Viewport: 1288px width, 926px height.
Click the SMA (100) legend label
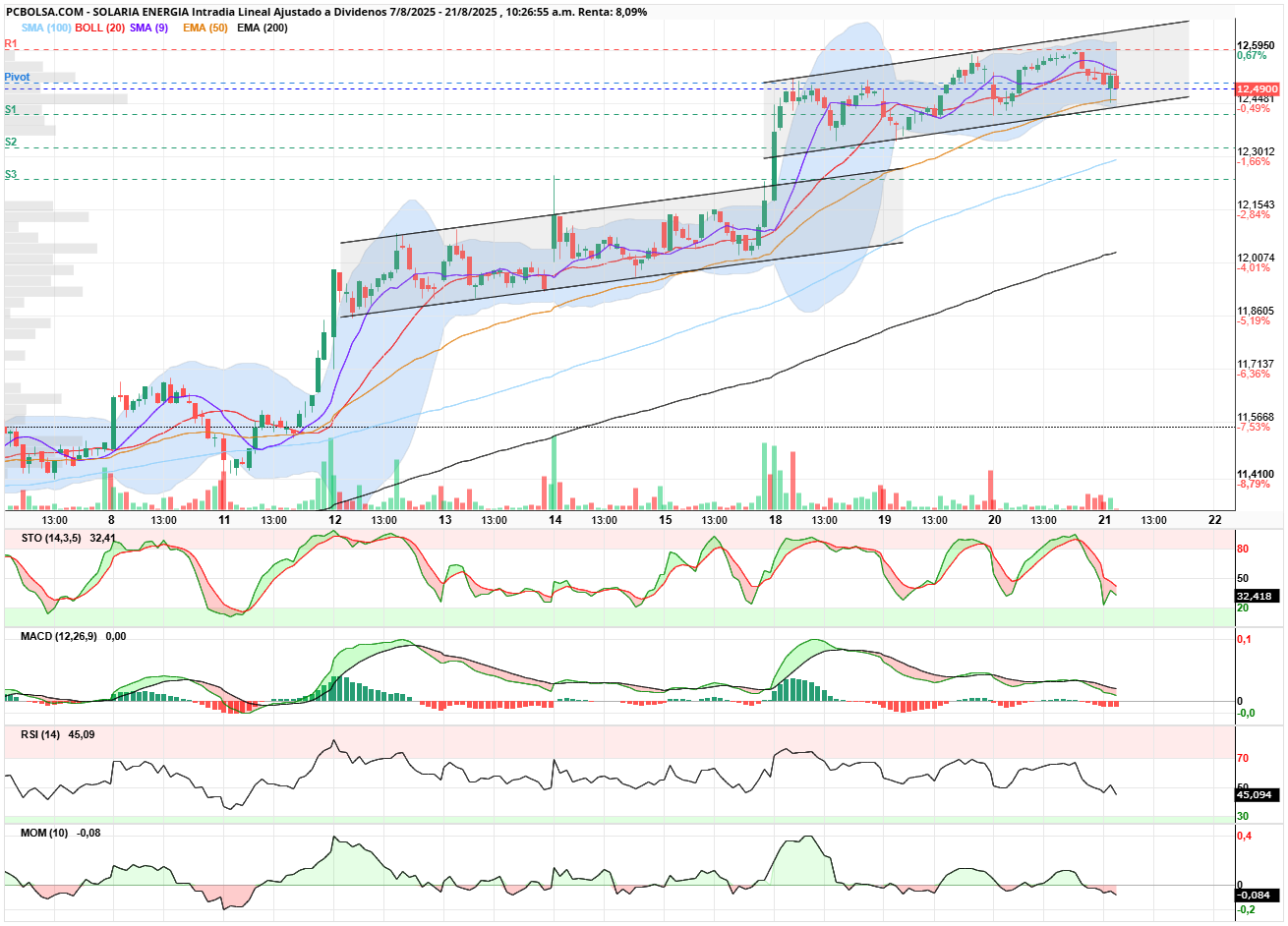coord(46,28)
